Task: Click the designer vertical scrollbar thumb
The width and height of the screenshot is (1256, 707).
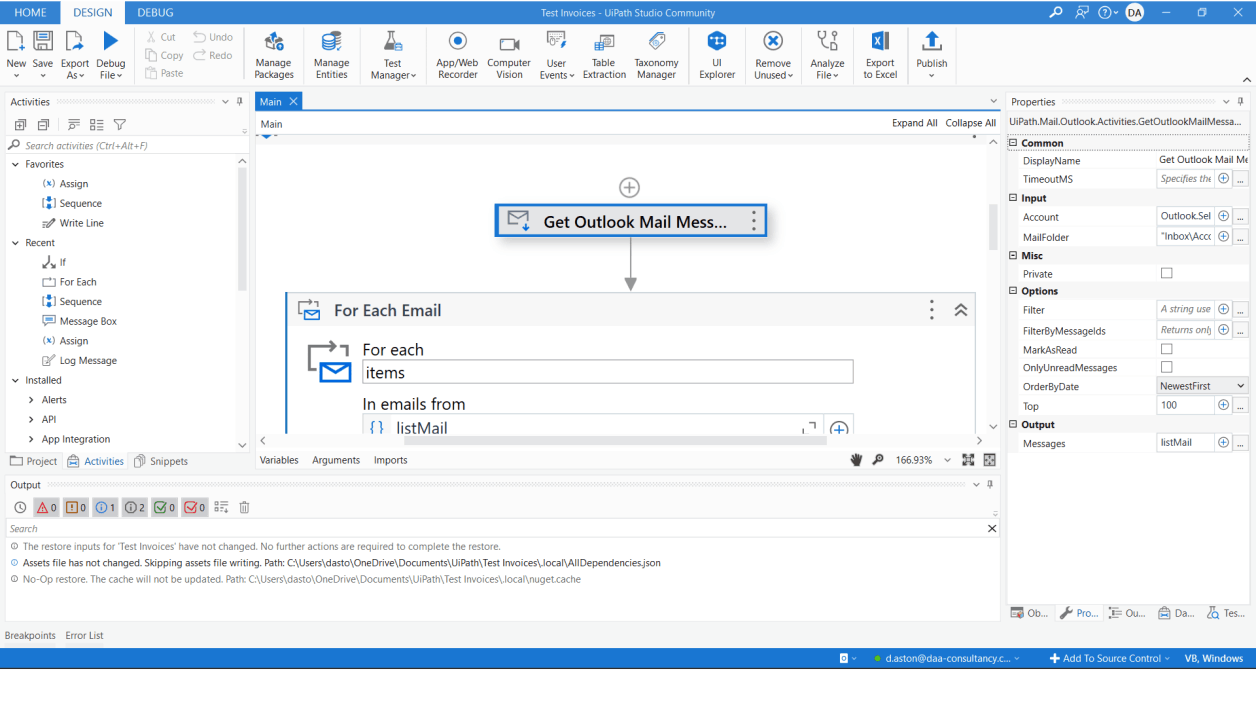Action: pos(993,227)
